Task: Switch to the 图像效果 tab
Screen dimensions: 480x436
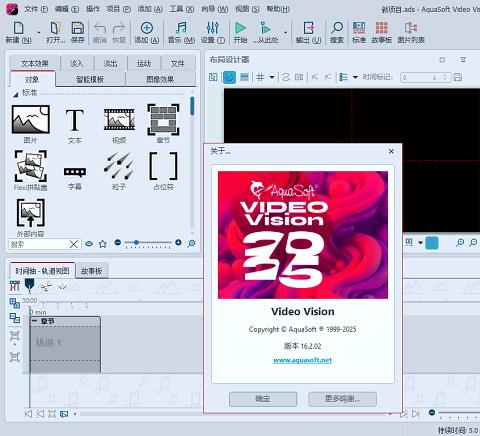Action: 160,79
